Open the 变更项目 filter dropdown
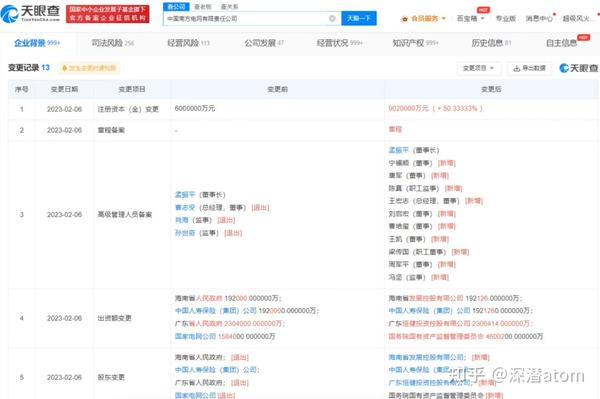600x399 pixels. [478, 68]
